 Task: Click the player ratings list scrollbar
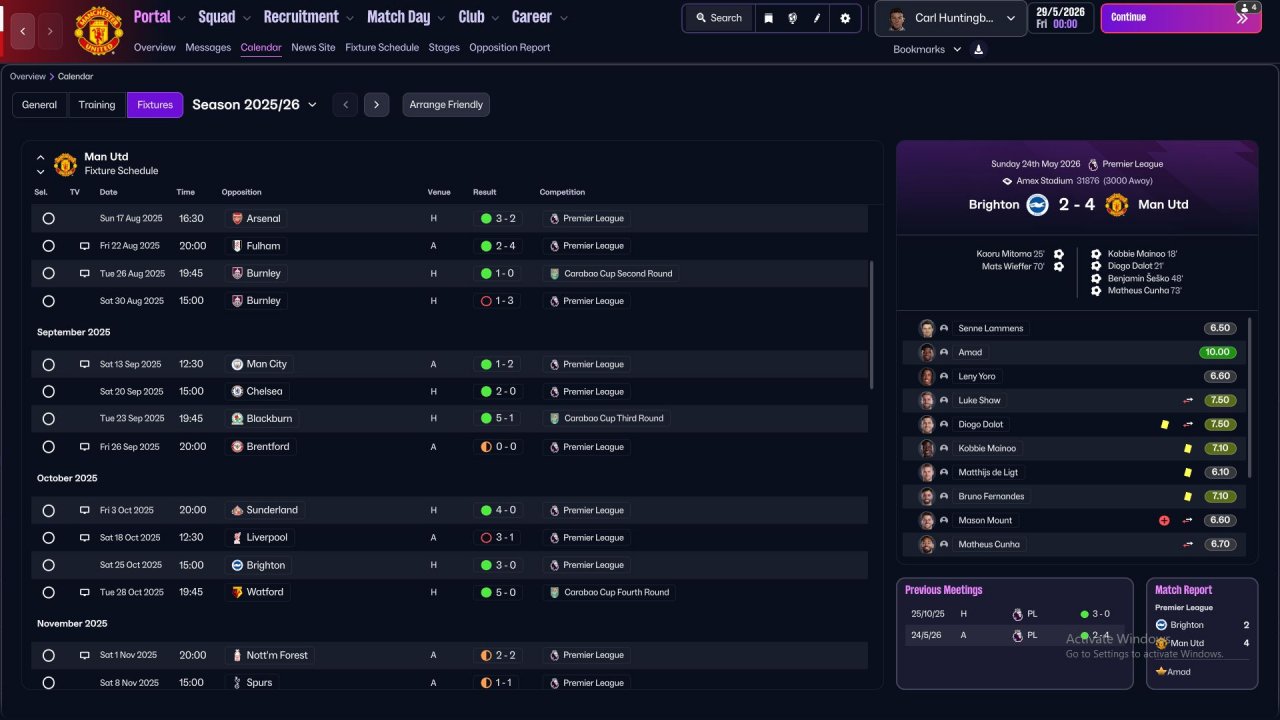(1250, 397)
